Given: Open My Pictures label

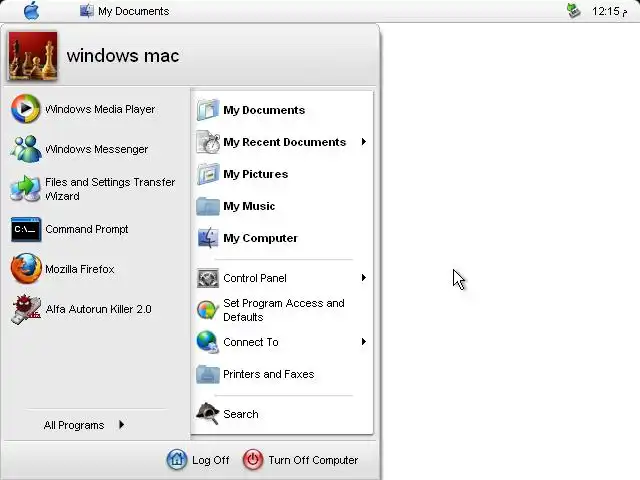Looking at the screenshot, I should (x=256, y=174).
